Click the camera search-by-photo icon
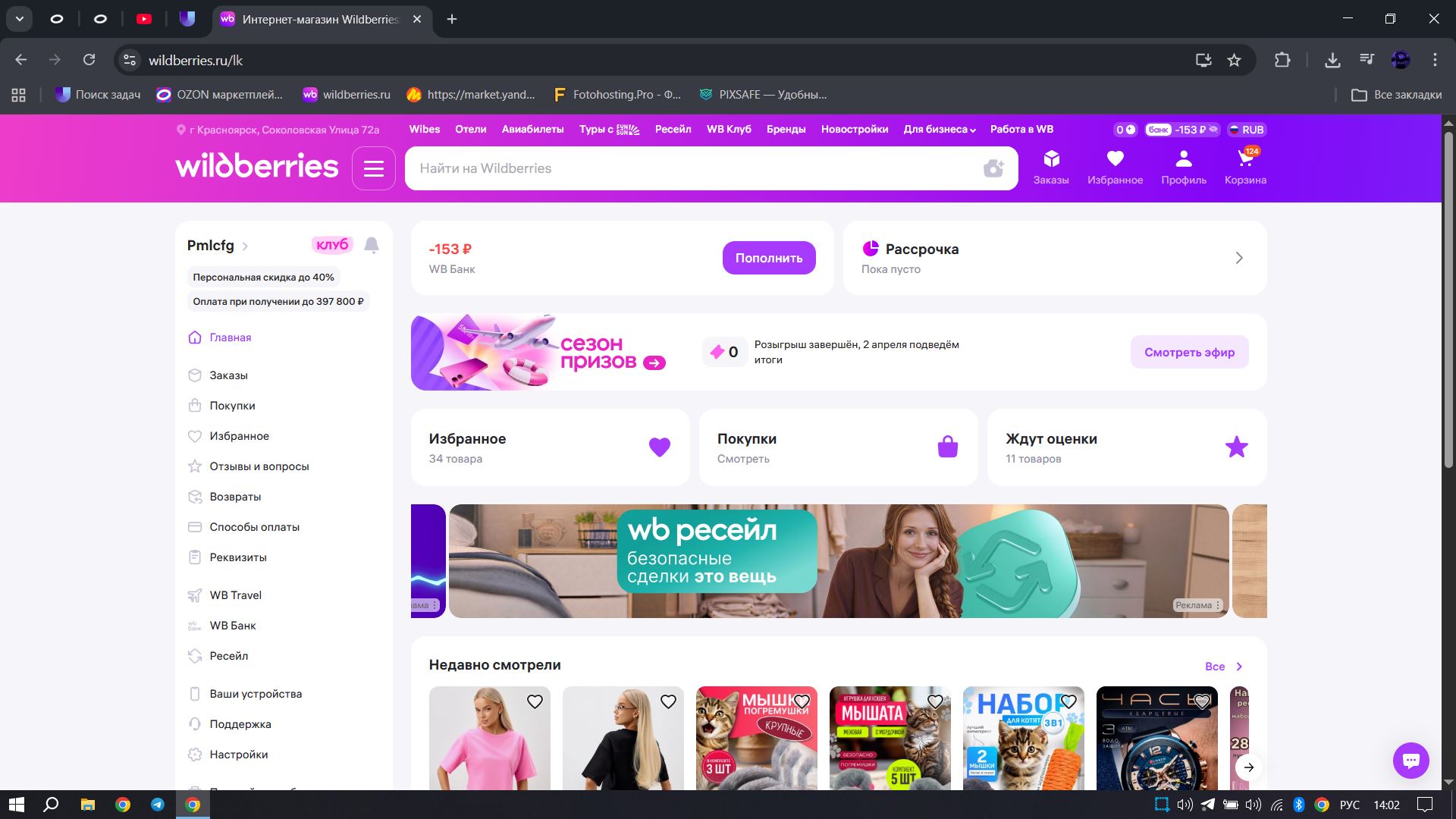The width and height of the screenshot is (1456, 819). pyautogui.click(x=993, y=168)
